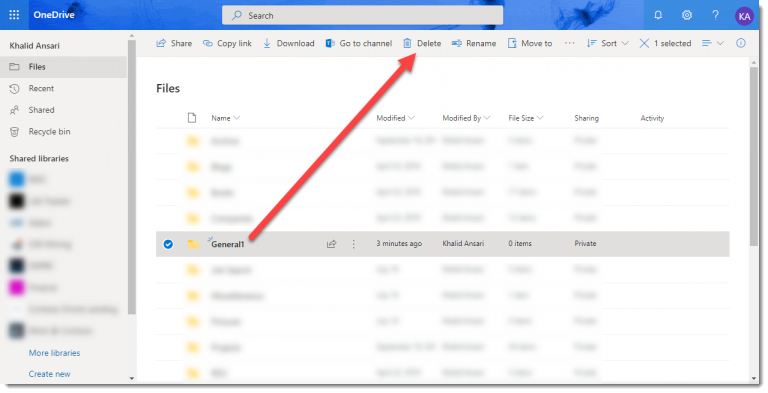Click the Share toolbar button
The width and height of the screenshot is (768, 393).
click(174, 43)
